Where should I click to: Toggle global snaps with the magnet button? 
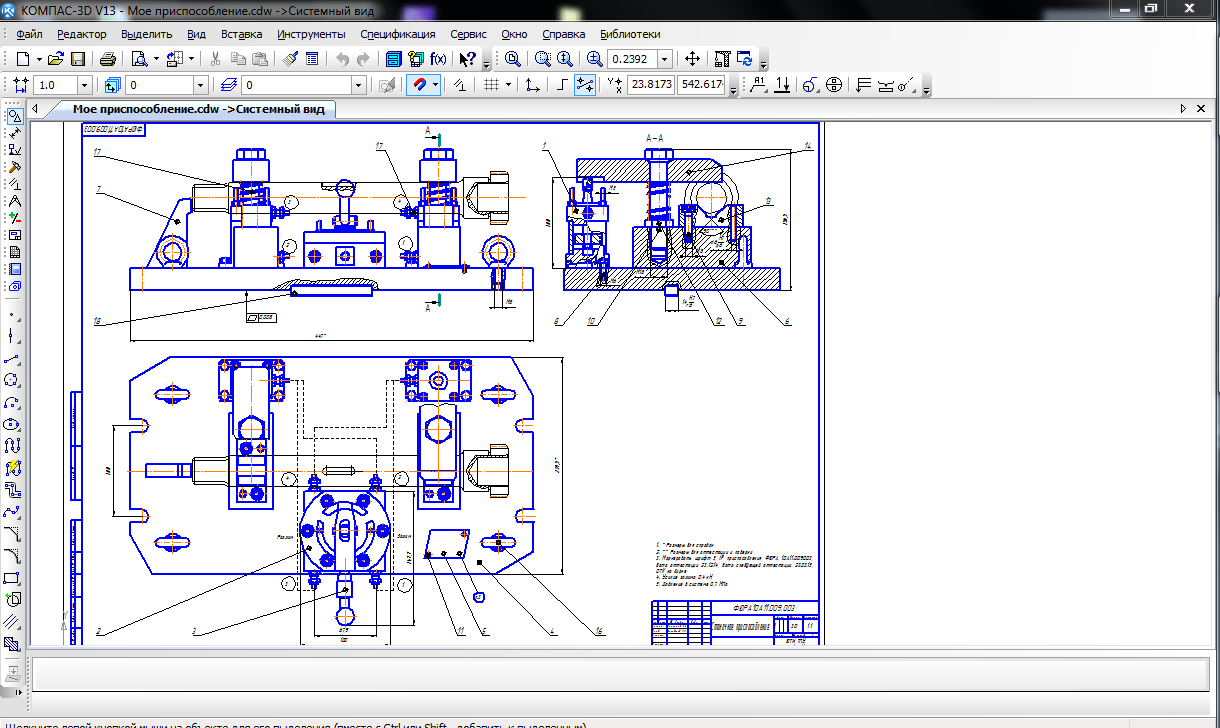click(x=419, y=85)
